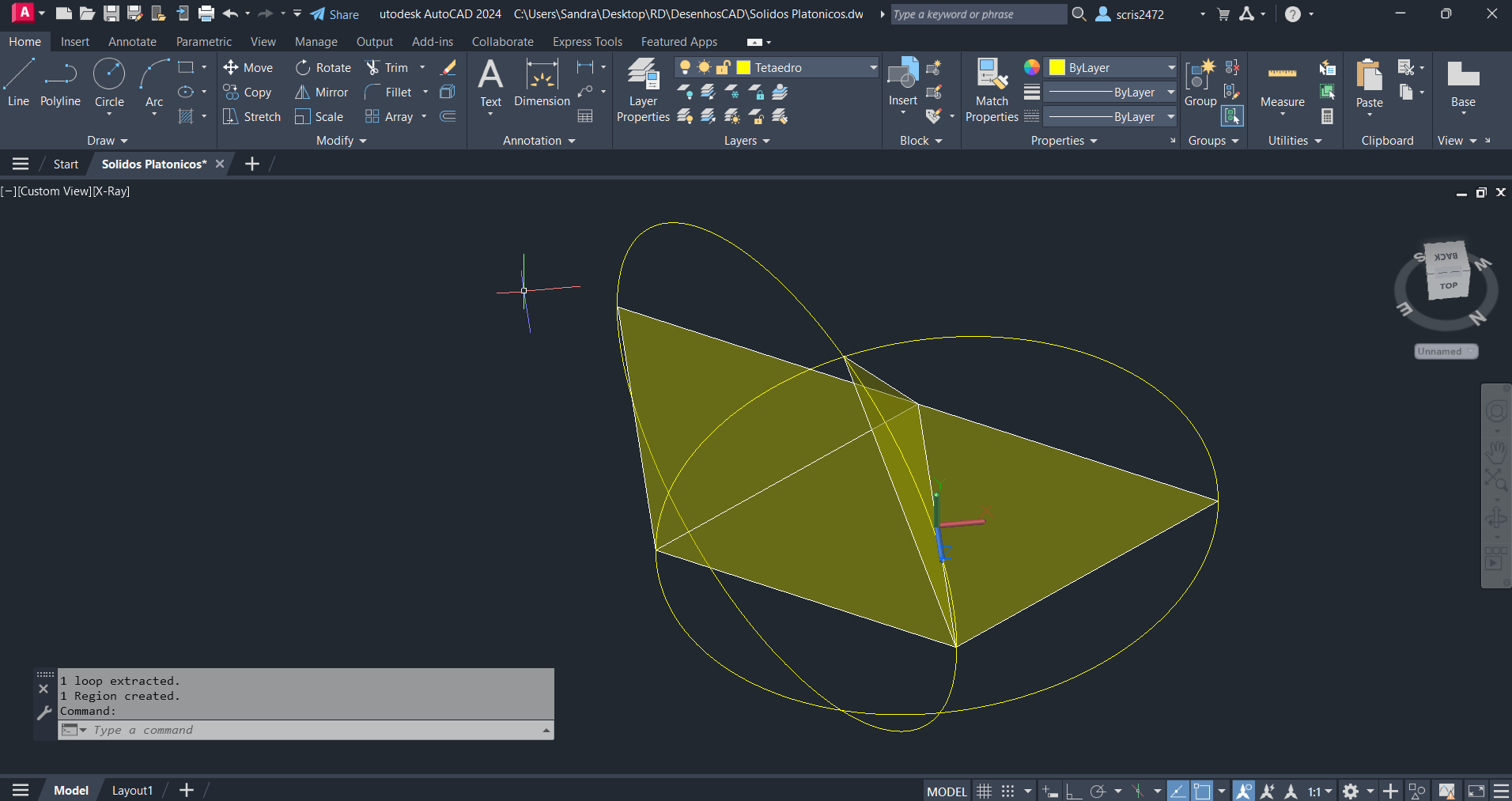Click the Stretch tool
Screen dimensions: 1512x801
pos(252,117)
